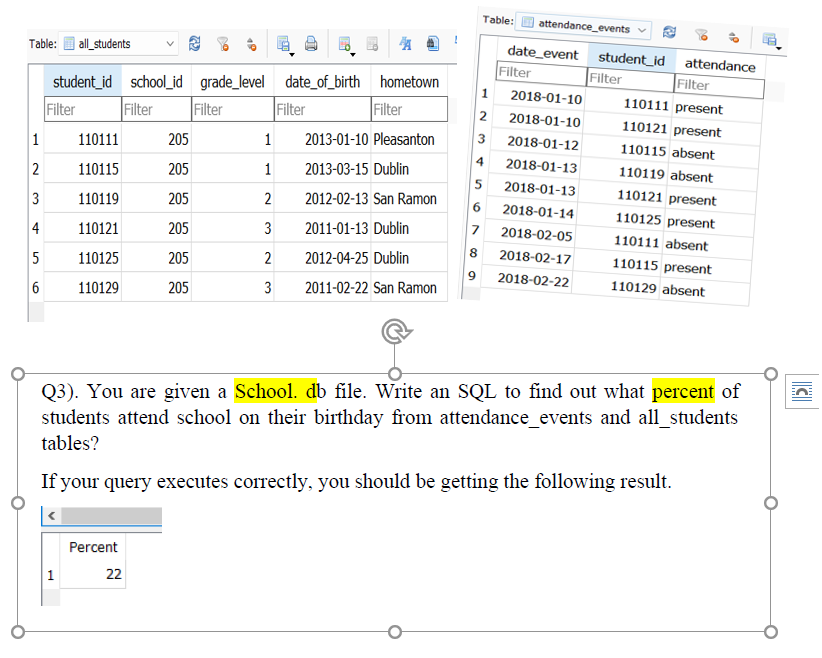Screen dimensions: 822x658
Task: Select the font settings icon in all_students toolbar
Action: point(405,44)
